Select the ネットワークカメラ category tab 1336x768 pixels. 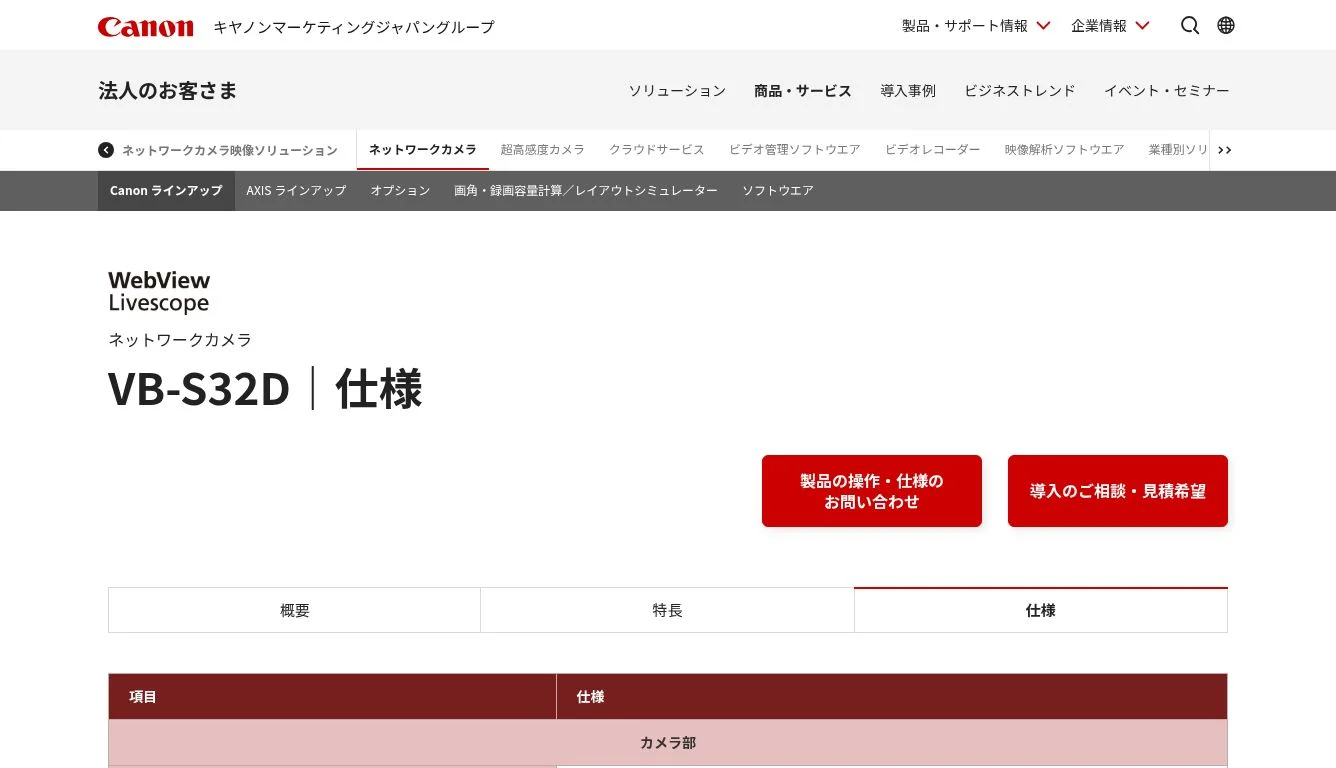click(x=423, y=150)
